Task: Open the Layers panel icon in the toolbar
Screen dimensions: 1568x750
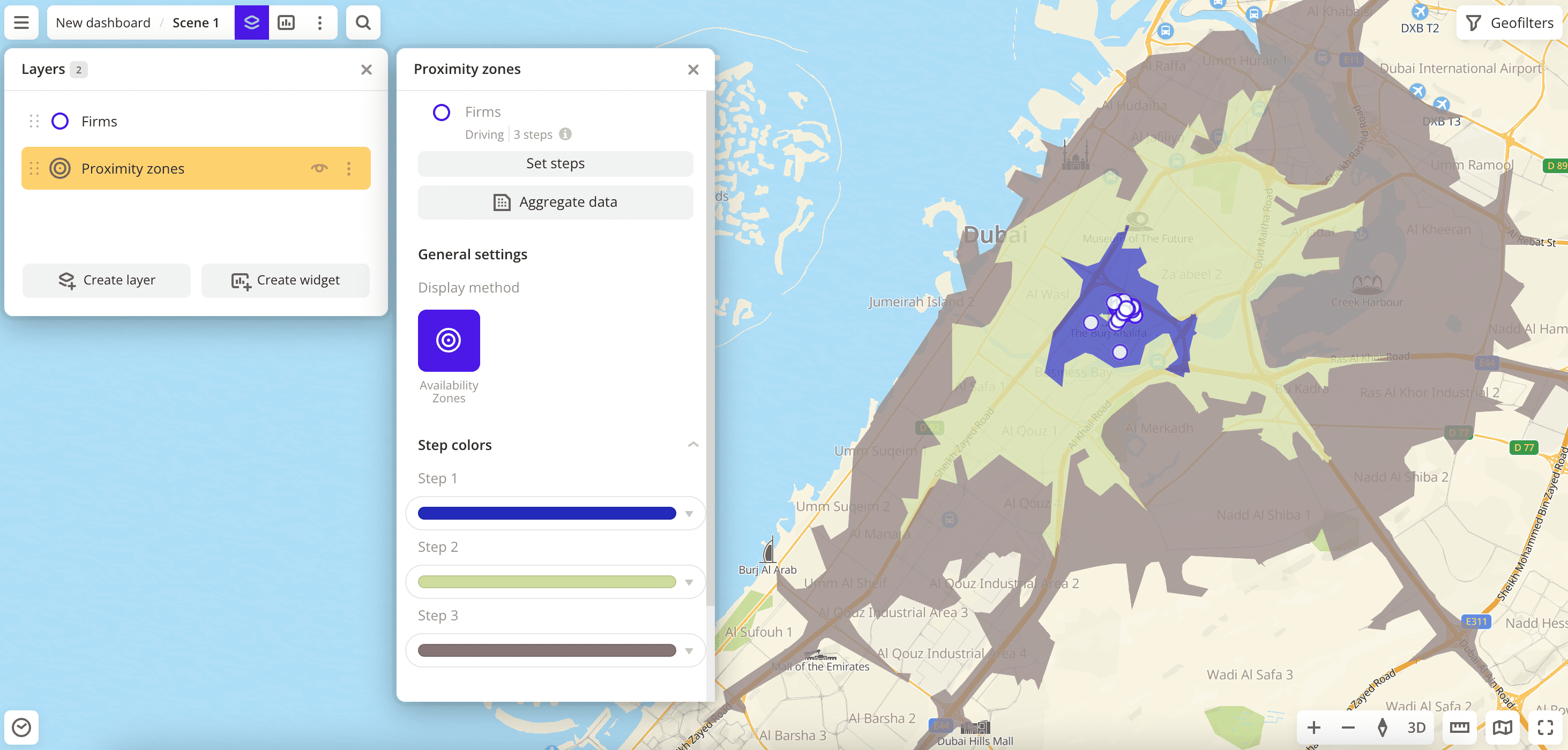Action: (252, 22)
